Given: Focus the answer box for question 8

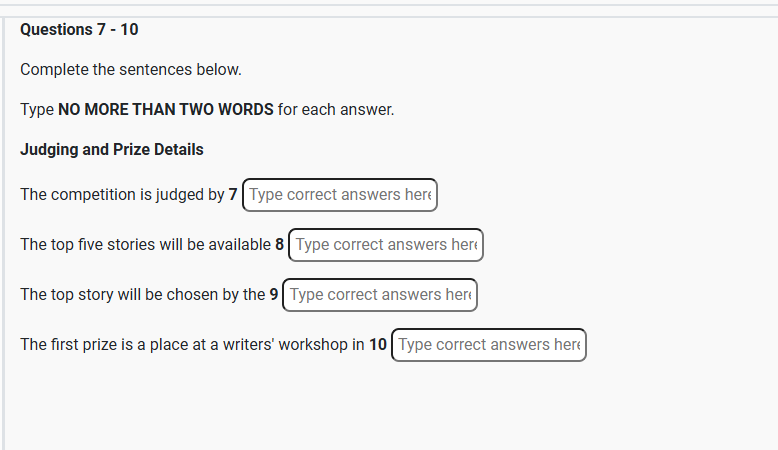Looking at the screenshot, I should coord(386,245).
